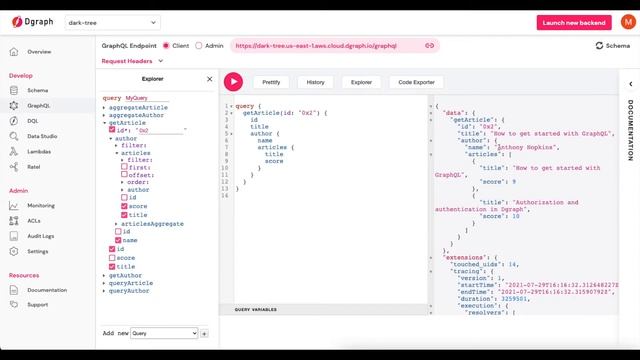Click Launch new backend button
The height and width of the screenshot is (360, 640).
coord(574,23)
